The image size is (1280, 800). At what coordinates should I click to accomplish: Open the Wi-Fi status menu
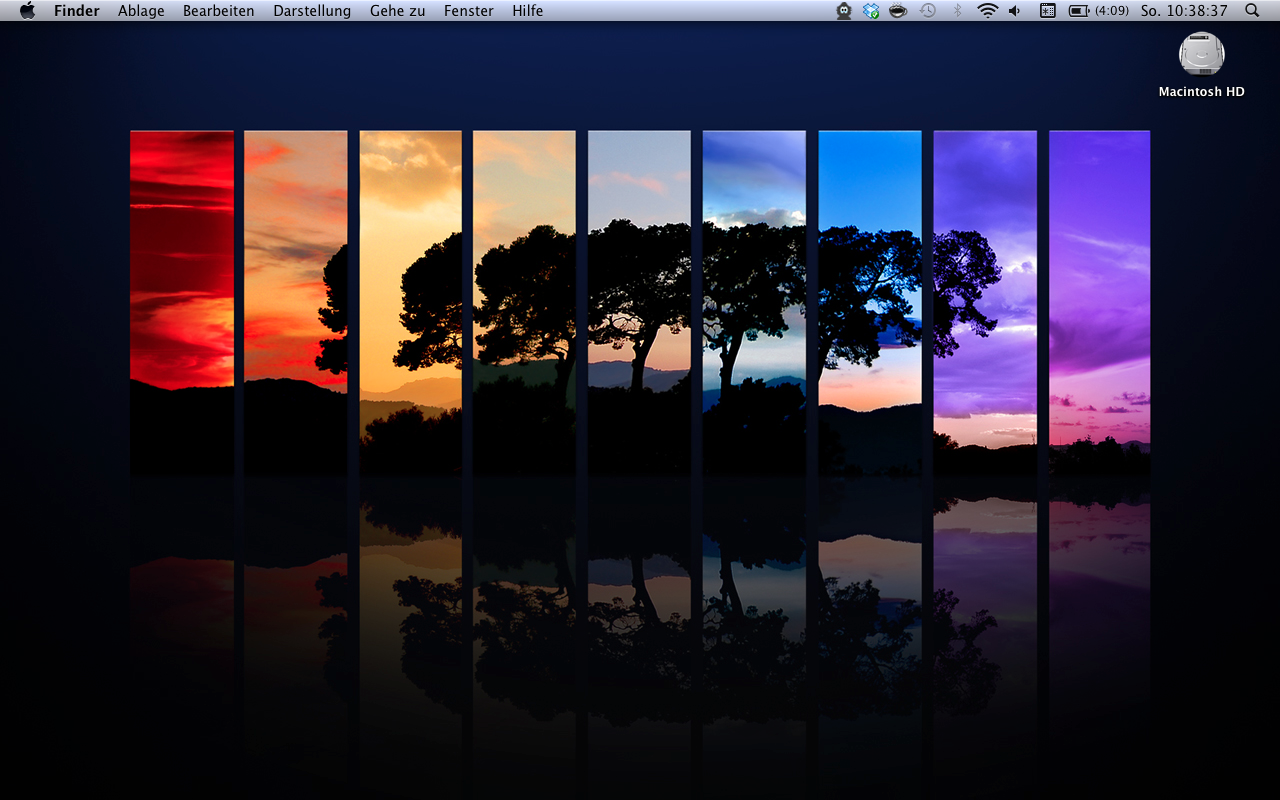coord(987,11)
